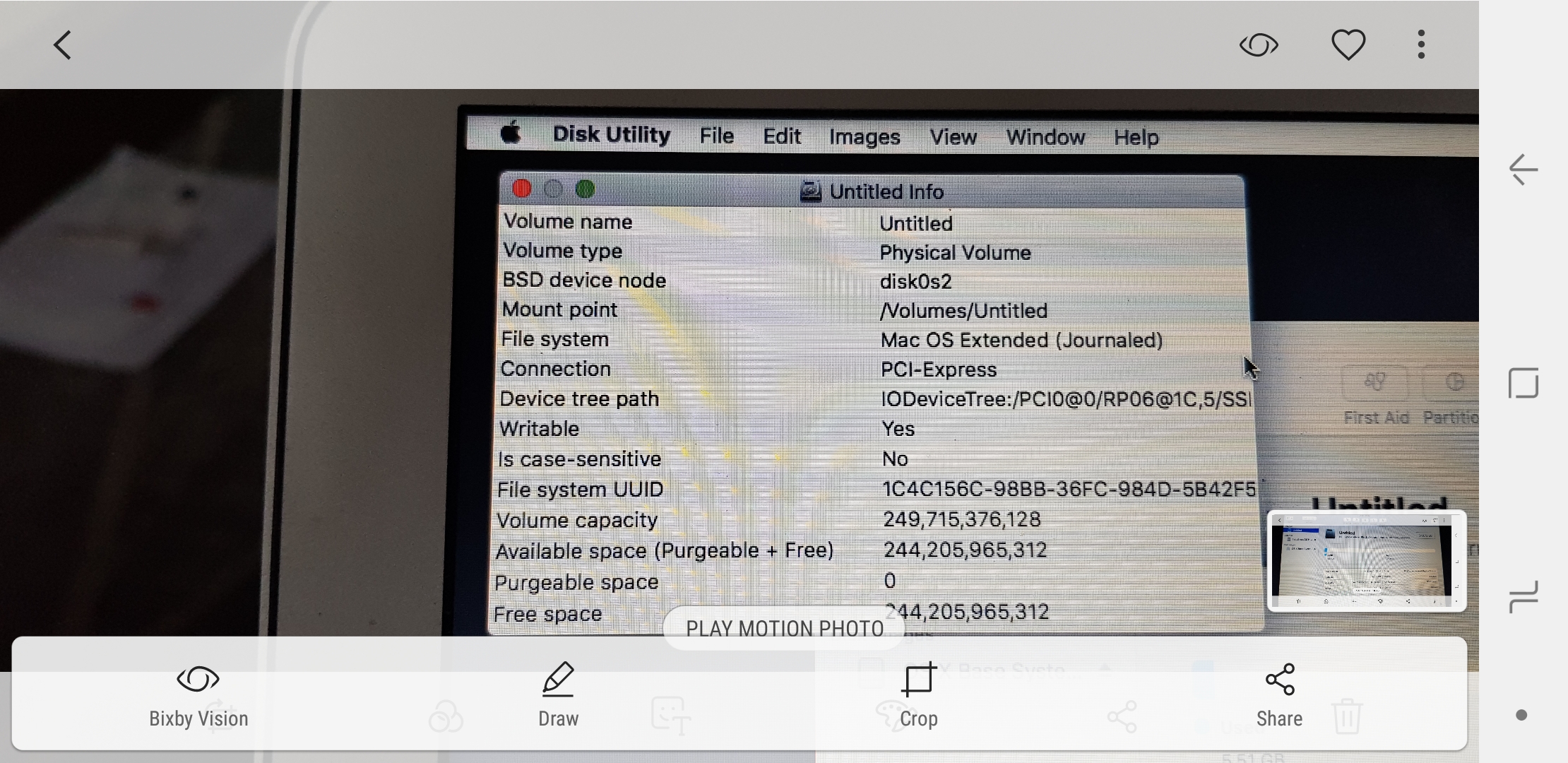This screenshot has width=1568, height=763.
Task: Favorite the photo with the heart icon
Action: [1348, 45]
